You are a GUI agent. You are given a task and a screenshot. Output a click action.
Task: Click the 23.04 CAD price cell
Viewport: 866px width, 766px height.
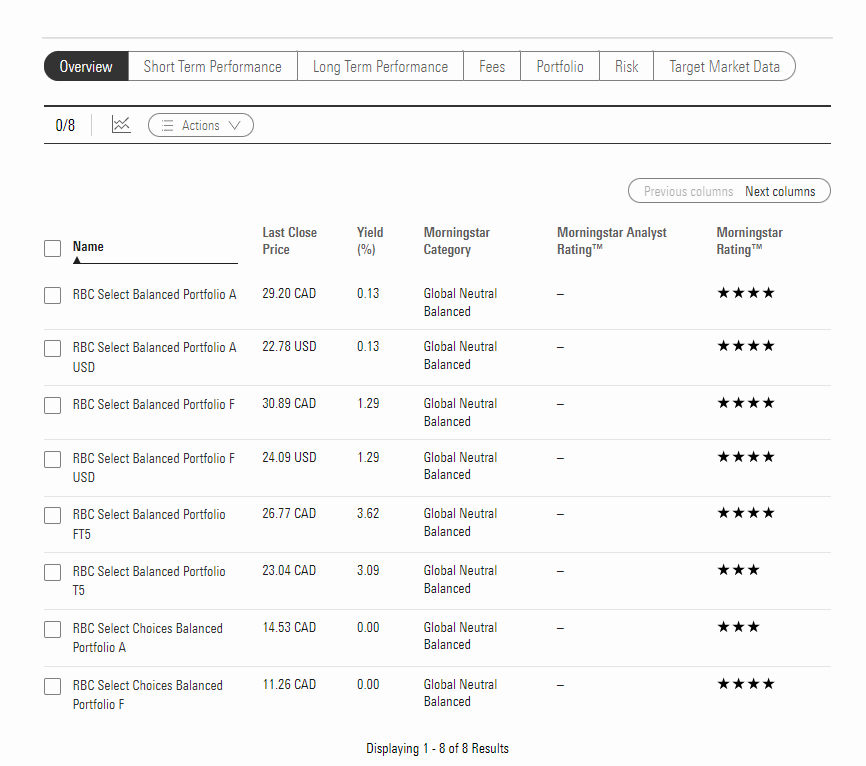tap(289, 570)
